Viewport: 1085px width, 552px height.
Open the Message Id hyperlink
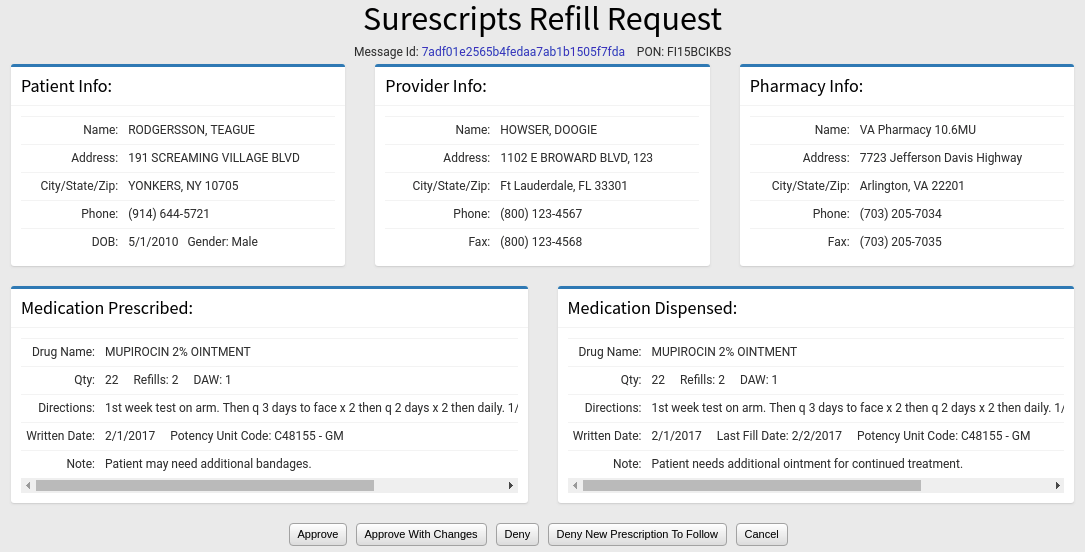[x=523, y=51]
